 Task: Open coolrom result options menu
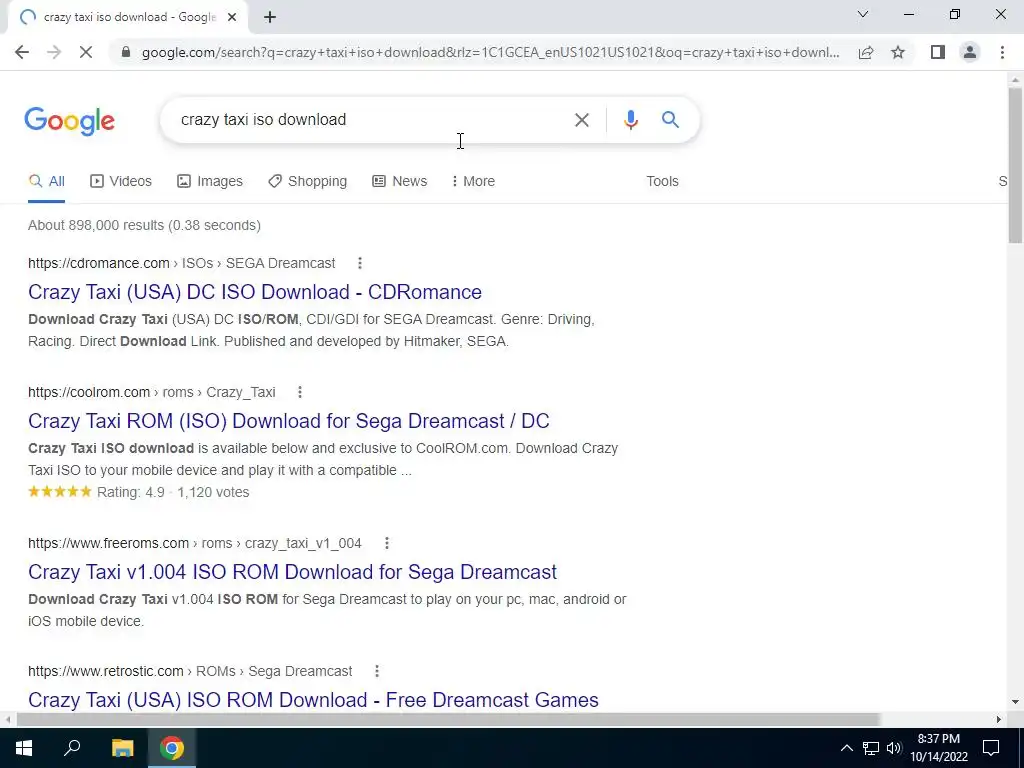(300, 392)
